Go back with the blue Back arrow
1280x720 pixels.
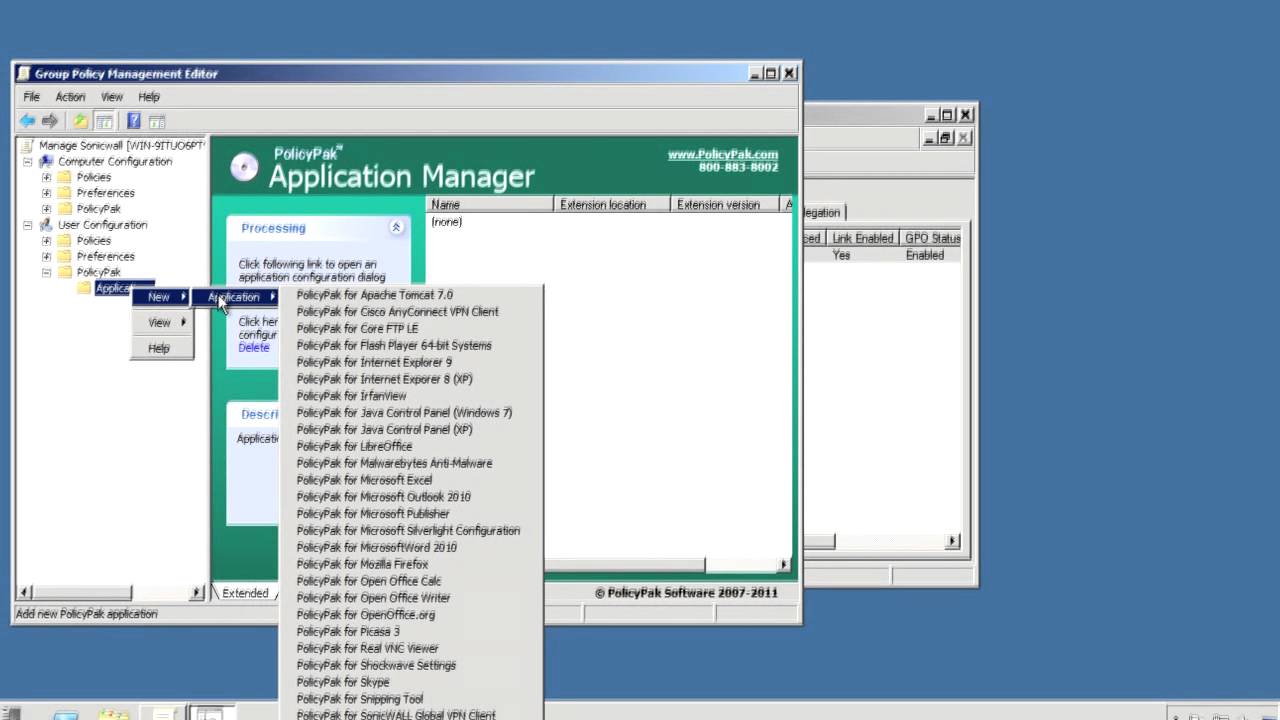pos(27,121)
